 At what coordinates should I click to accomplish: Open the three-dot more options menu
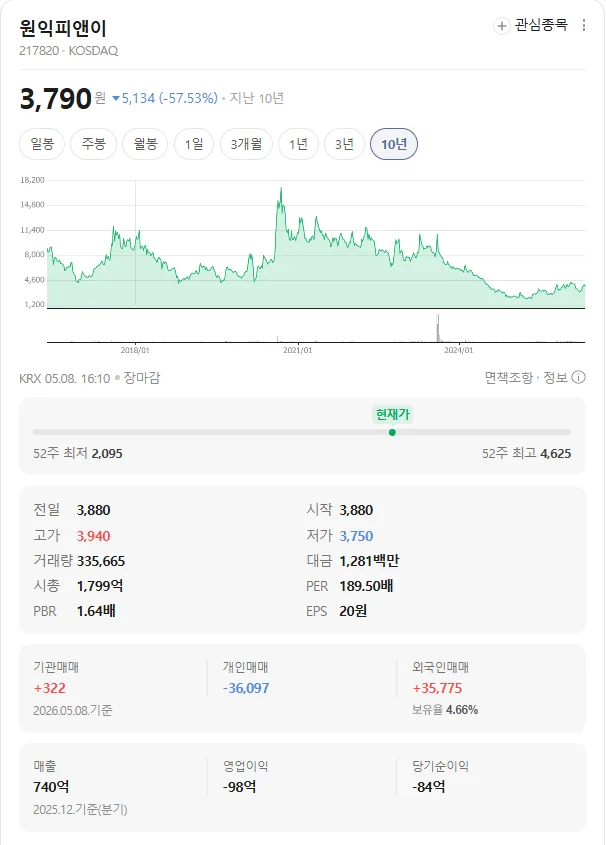[584, 25]
